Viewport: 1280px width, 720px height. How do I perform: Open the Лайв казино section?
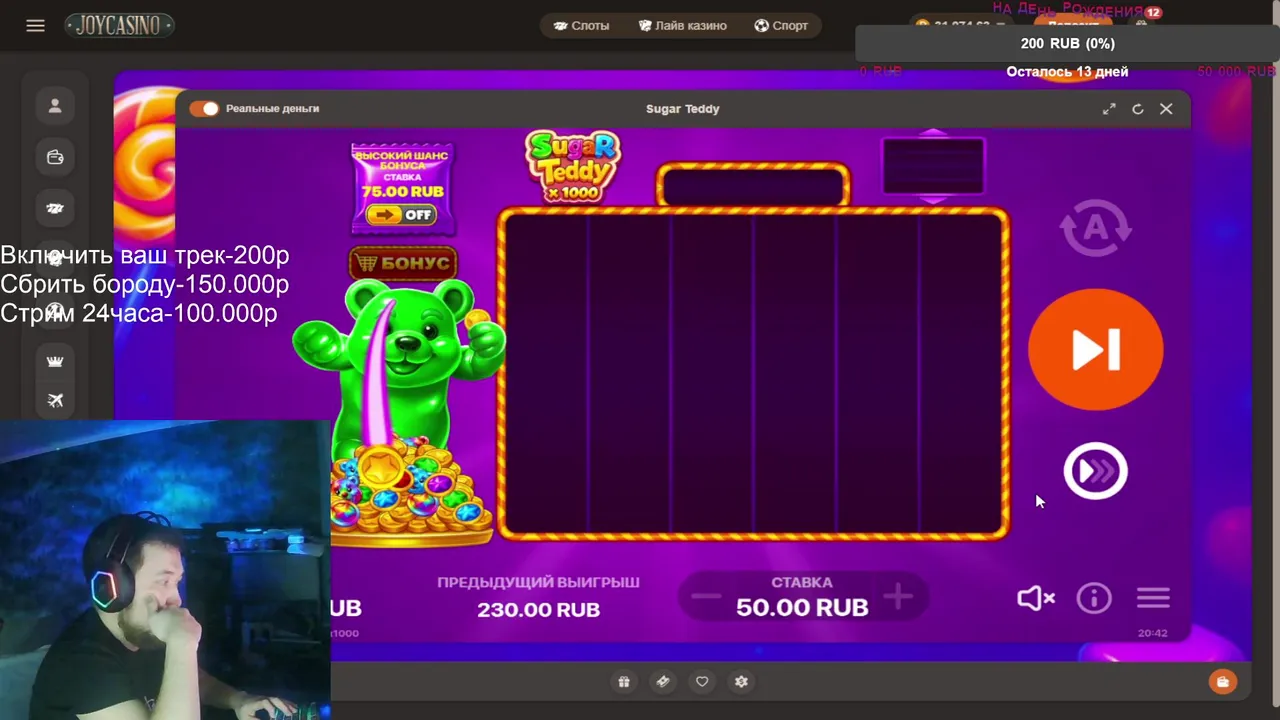click(x=683, y=26)
